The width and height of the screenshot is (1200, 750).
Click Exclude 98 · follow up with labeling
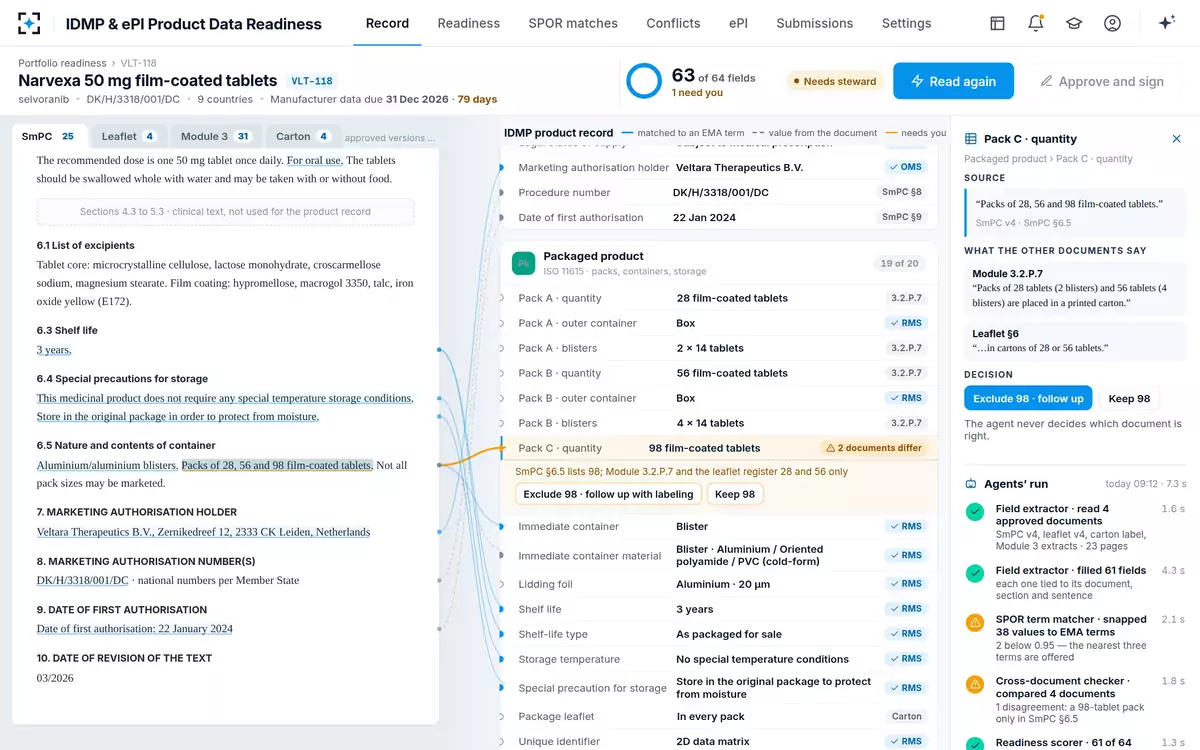(608, 494)
